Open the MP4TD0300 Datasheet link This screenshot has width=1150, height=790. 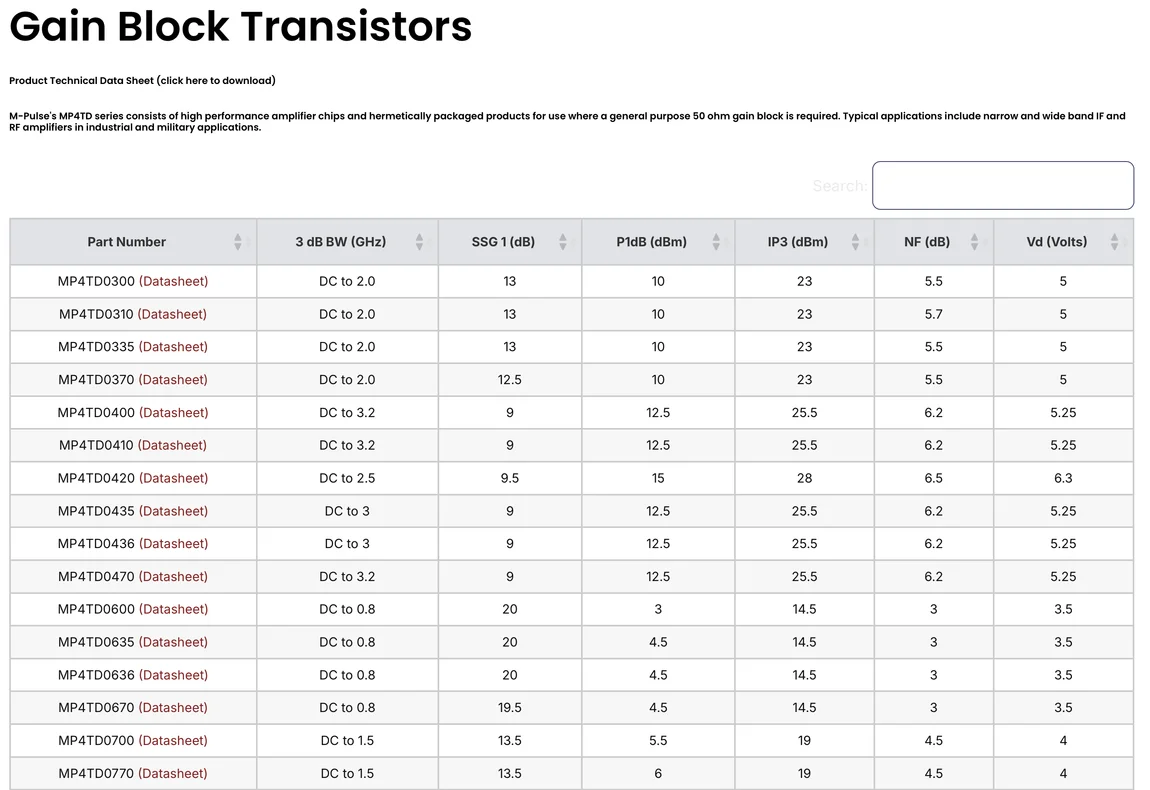(x=173, y=281)
